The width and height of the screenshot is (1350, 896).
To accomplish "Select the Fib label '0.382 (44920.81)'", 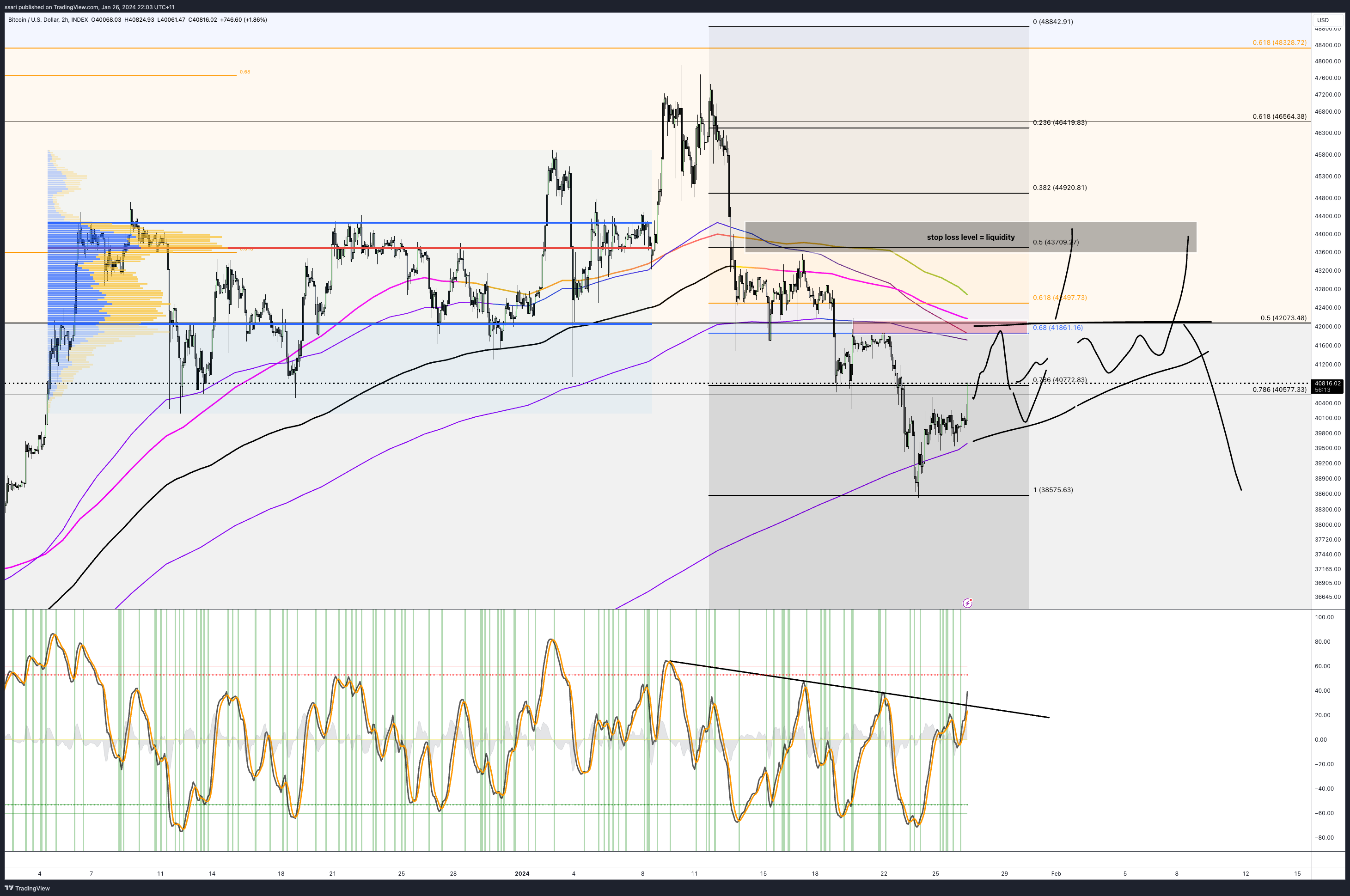I will click(1060, 188).
